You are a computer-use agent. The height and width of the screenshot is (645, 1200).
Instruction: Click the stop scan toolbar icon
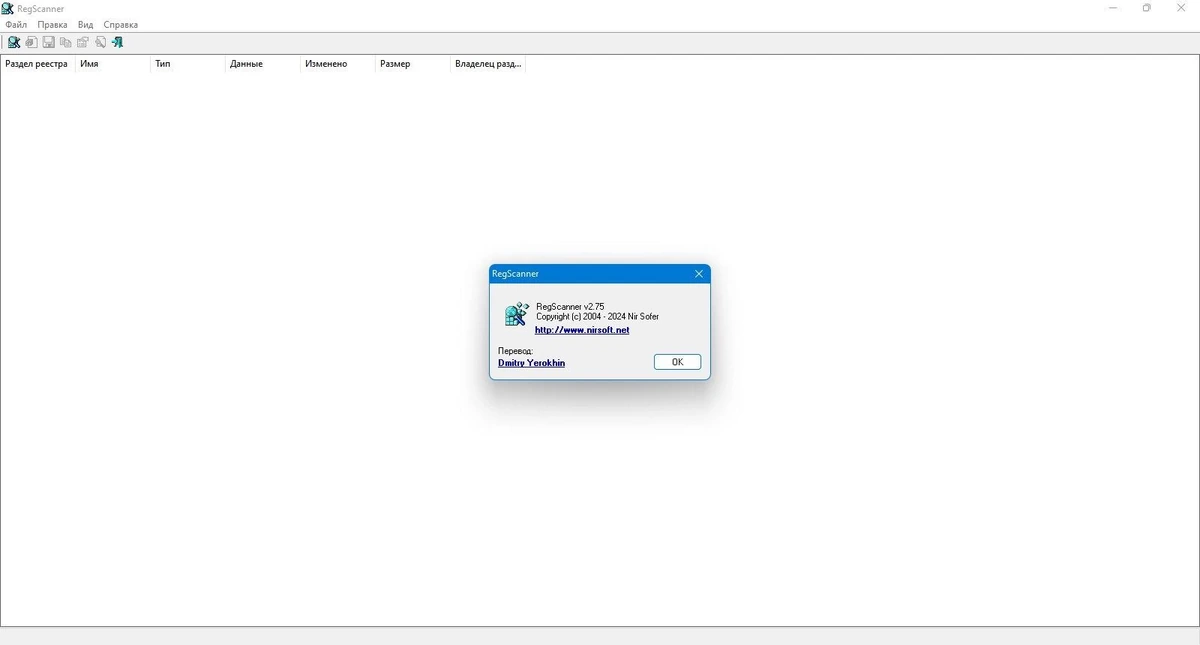[x=31, y=42]
